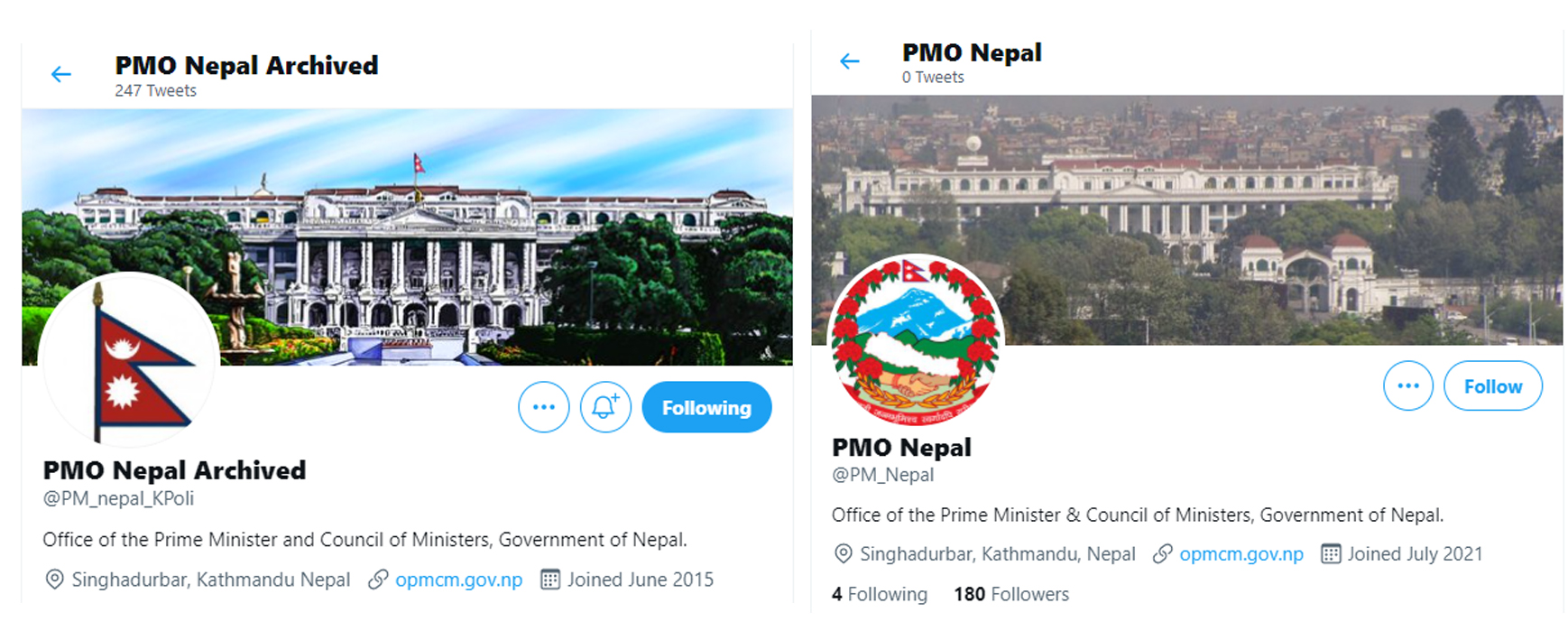Open more options on PMO Nepal Archived
The image size is (1568, 631).
[x=544, y=407]
